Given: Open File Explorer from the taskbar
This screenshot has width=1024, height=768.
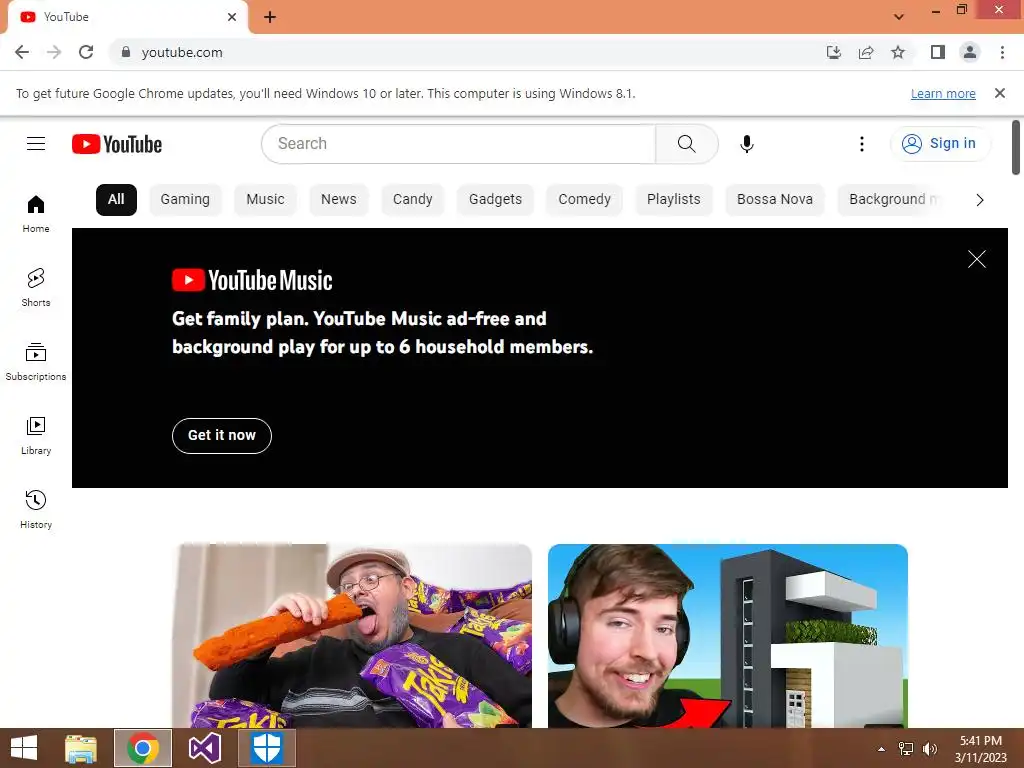Looking at the screenshot, I should (81, 748).
